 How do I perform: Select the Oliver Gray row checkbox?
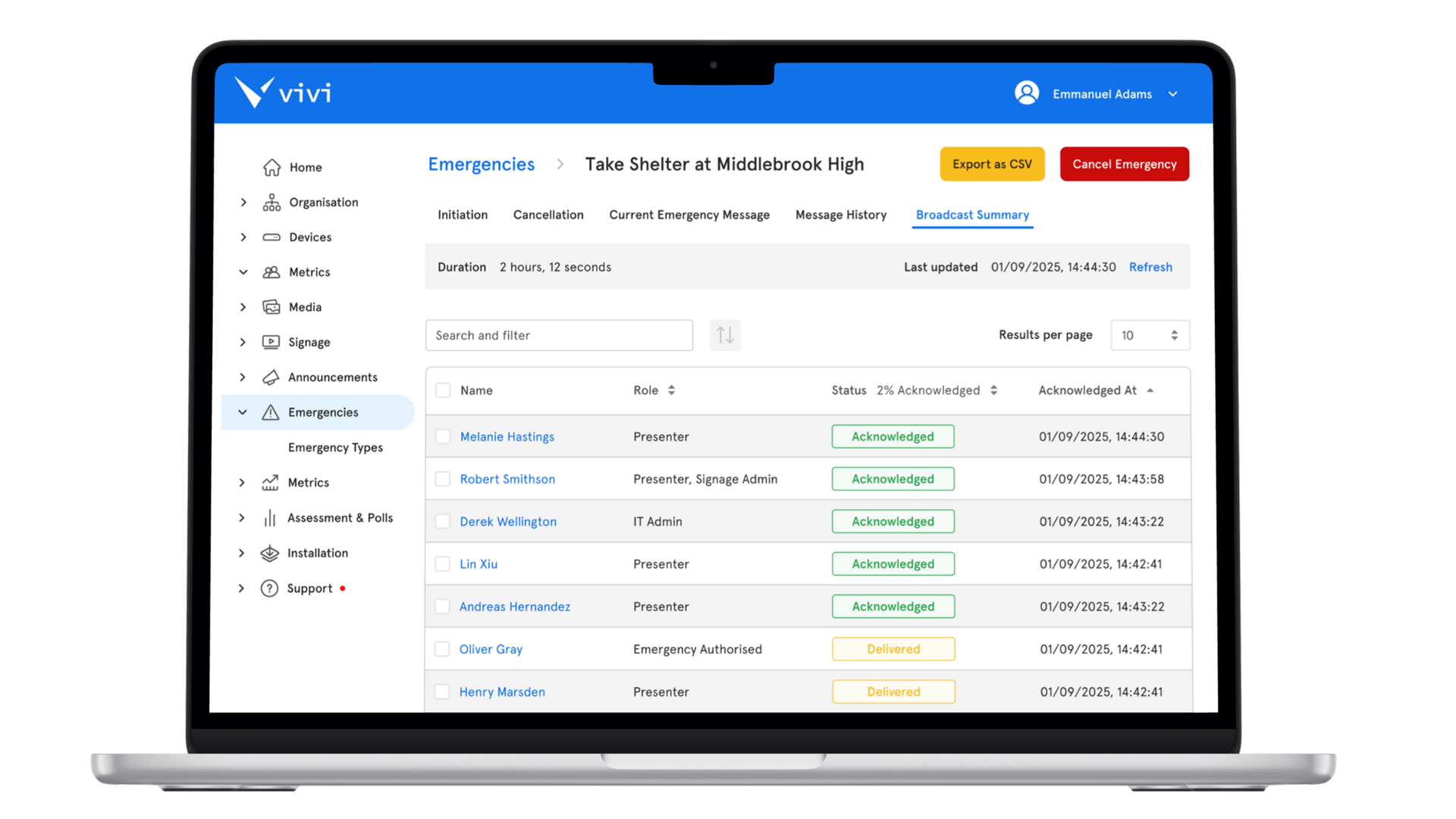(x=442, y=649)
